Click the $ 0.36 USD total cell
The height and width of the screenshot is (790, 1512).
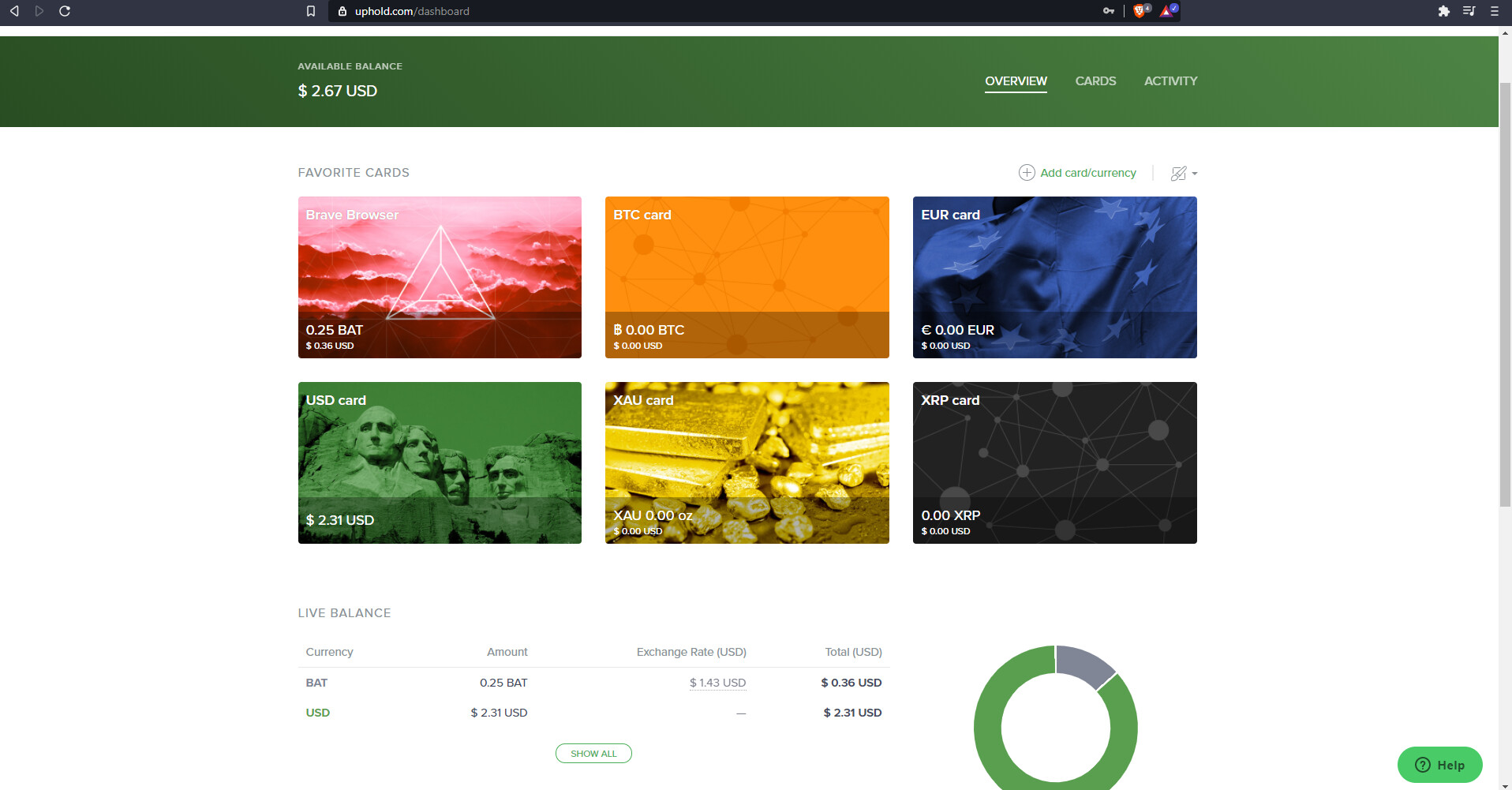coord(851,683)
